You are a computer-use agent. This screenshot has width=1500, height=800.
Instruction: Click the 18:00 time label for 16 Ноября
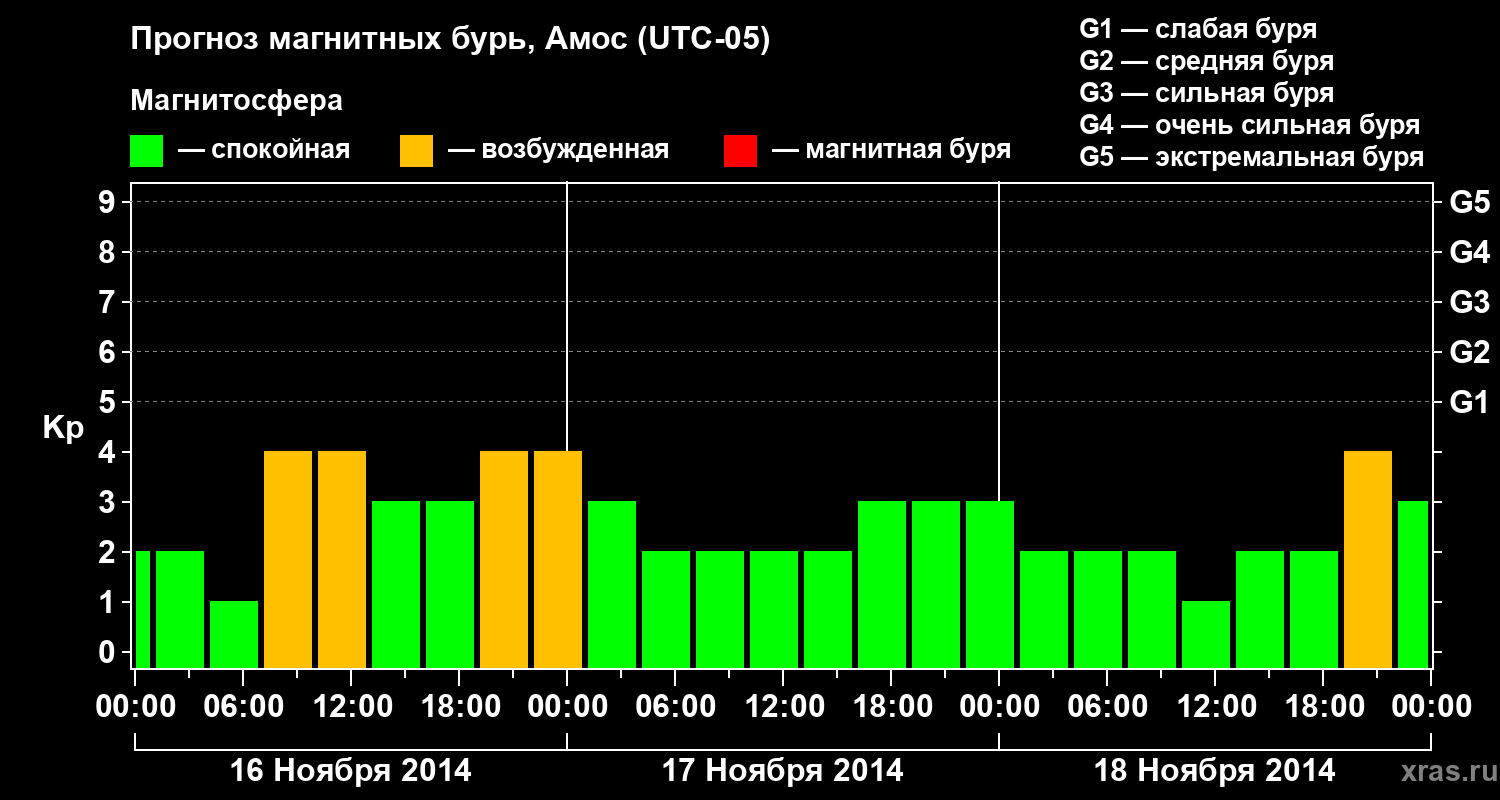click(x=459, y=707)
